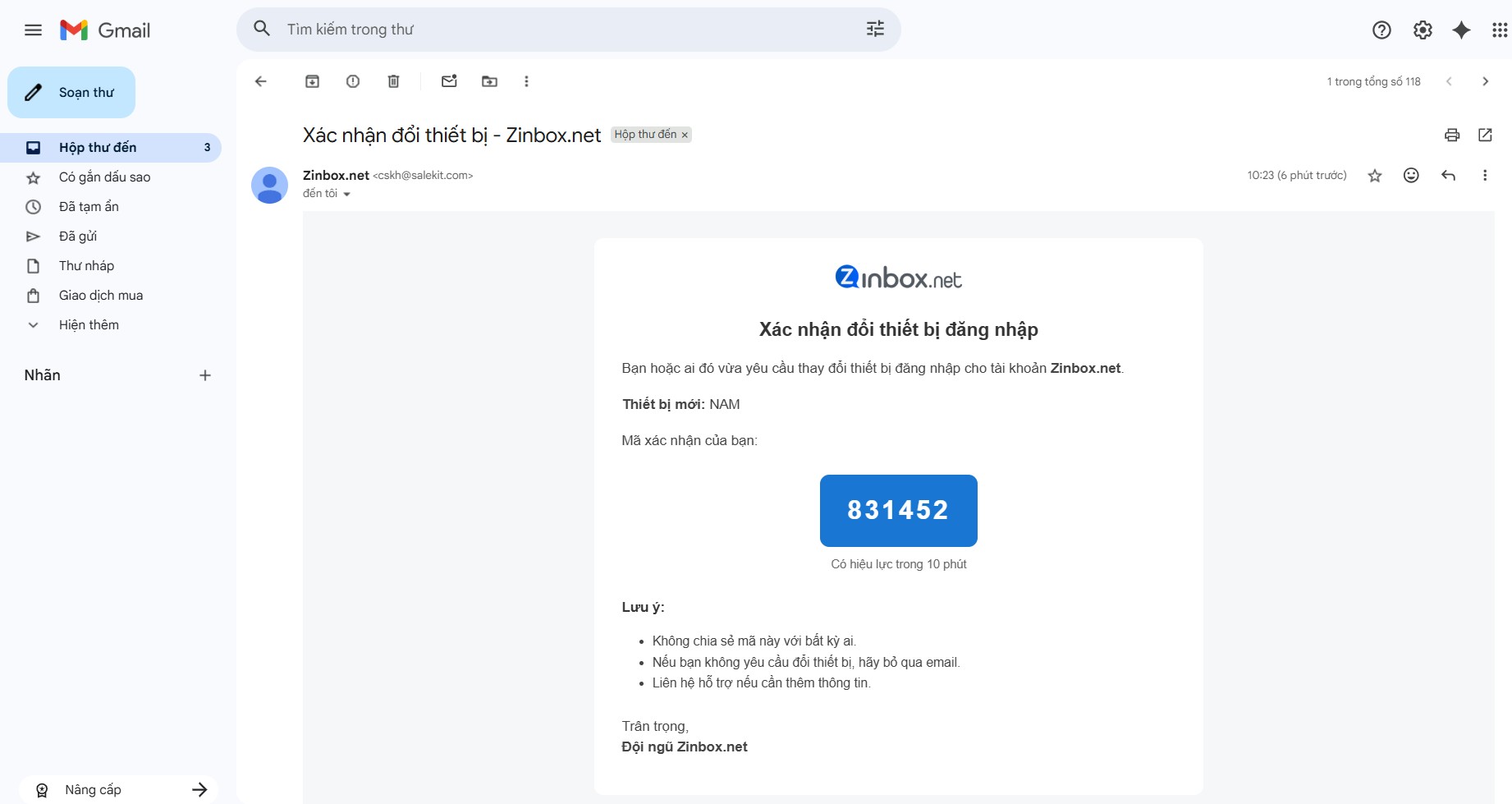Mark the email as unread
Screen dimensions: 1512x804
coord(449,81)
